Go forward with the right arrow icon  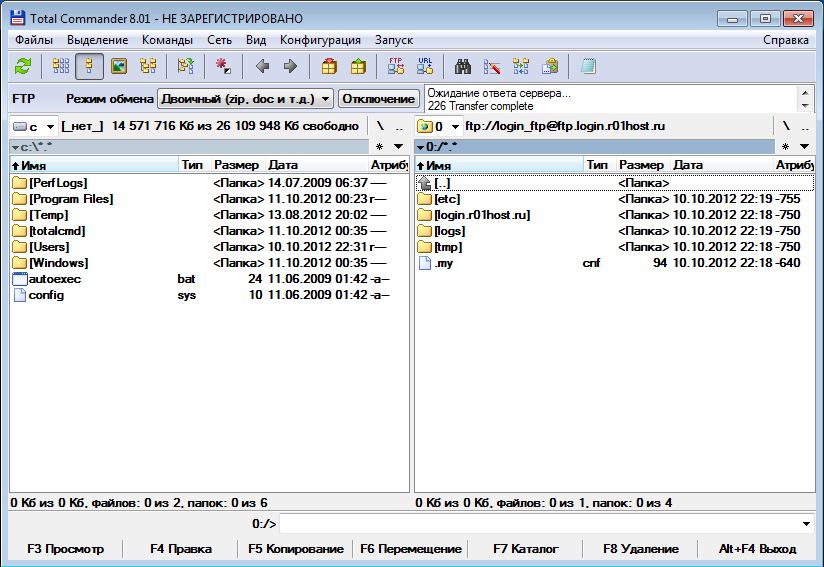290,66
